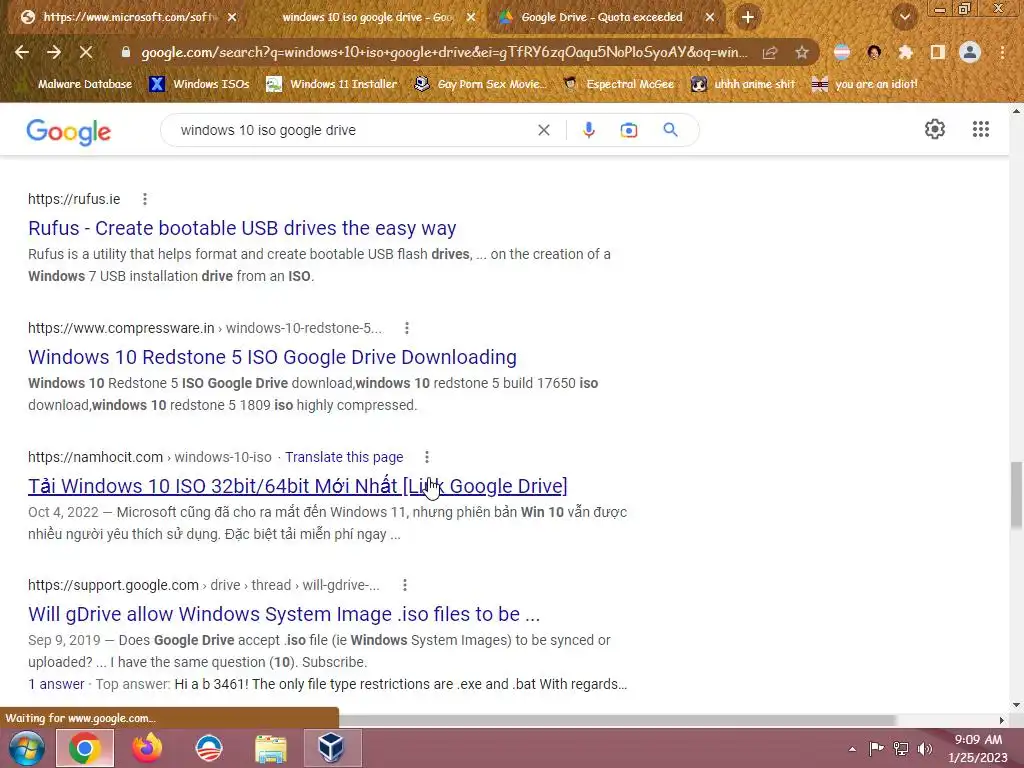The height and width of the screenshot is (768, 1024).
Task: Open the Windows Start menu
Action: point(26,748)
